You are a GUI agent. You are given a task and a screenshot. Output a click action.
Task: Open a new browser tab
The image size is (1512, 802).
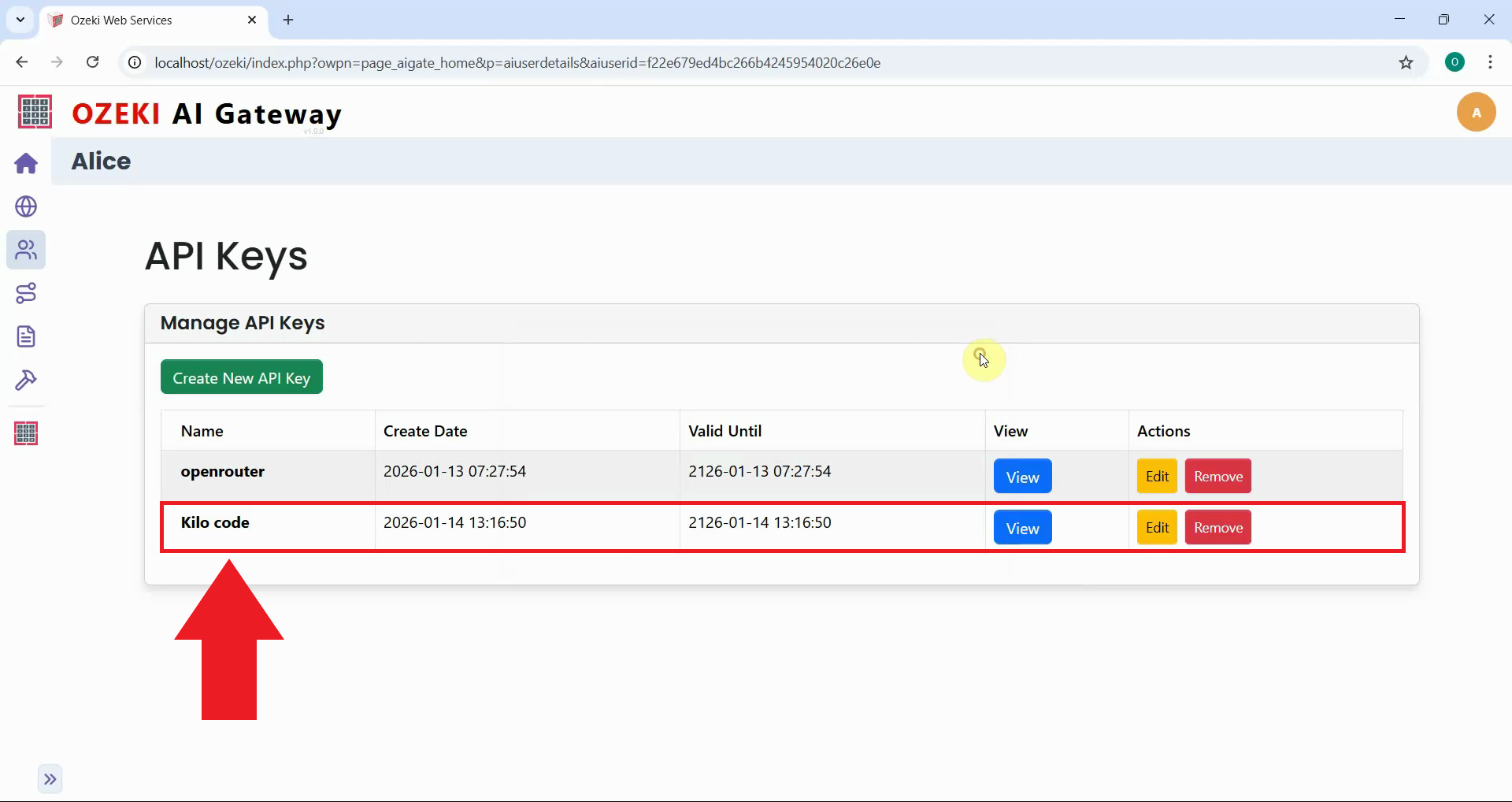click(x=287, y=20)
